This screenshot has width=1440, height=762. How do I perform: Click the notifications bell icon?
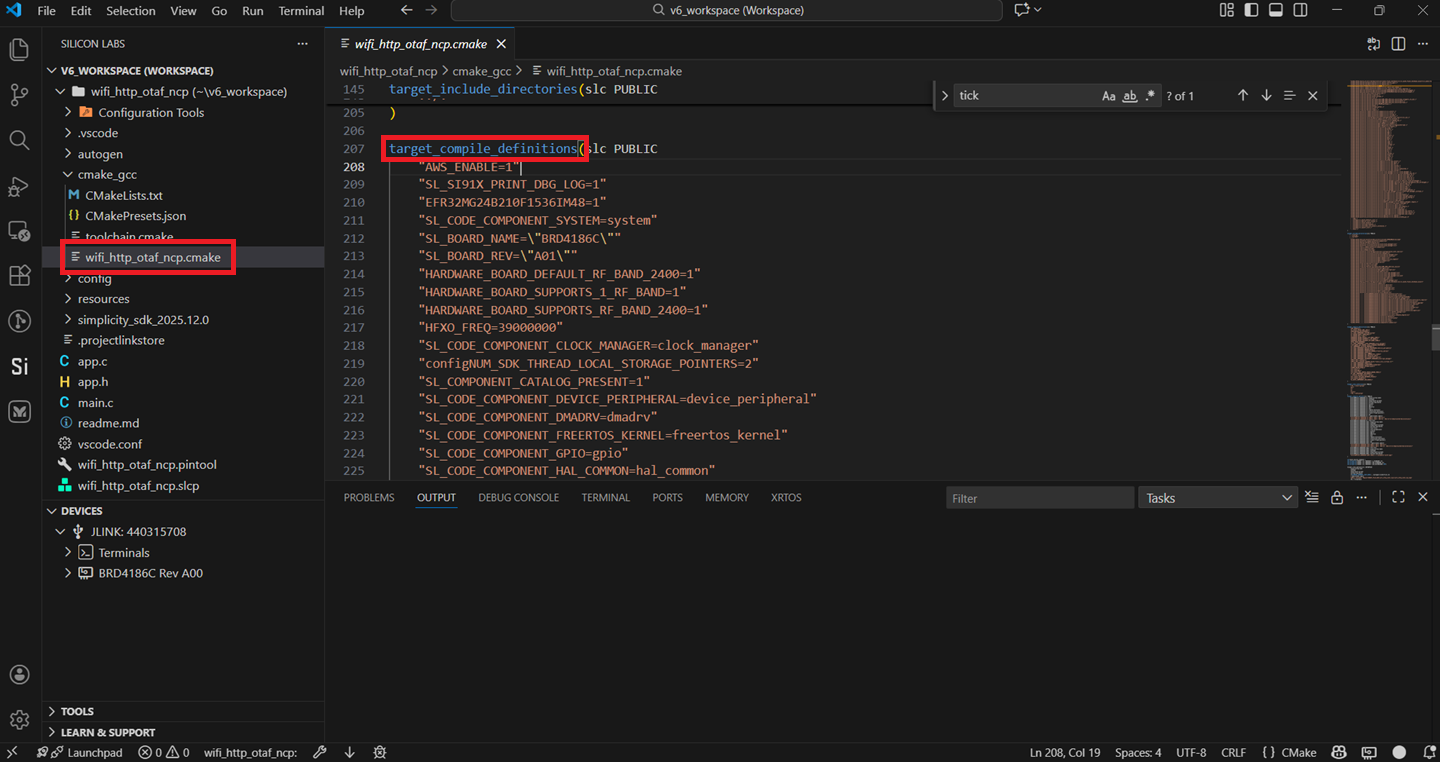(1430, 752)
